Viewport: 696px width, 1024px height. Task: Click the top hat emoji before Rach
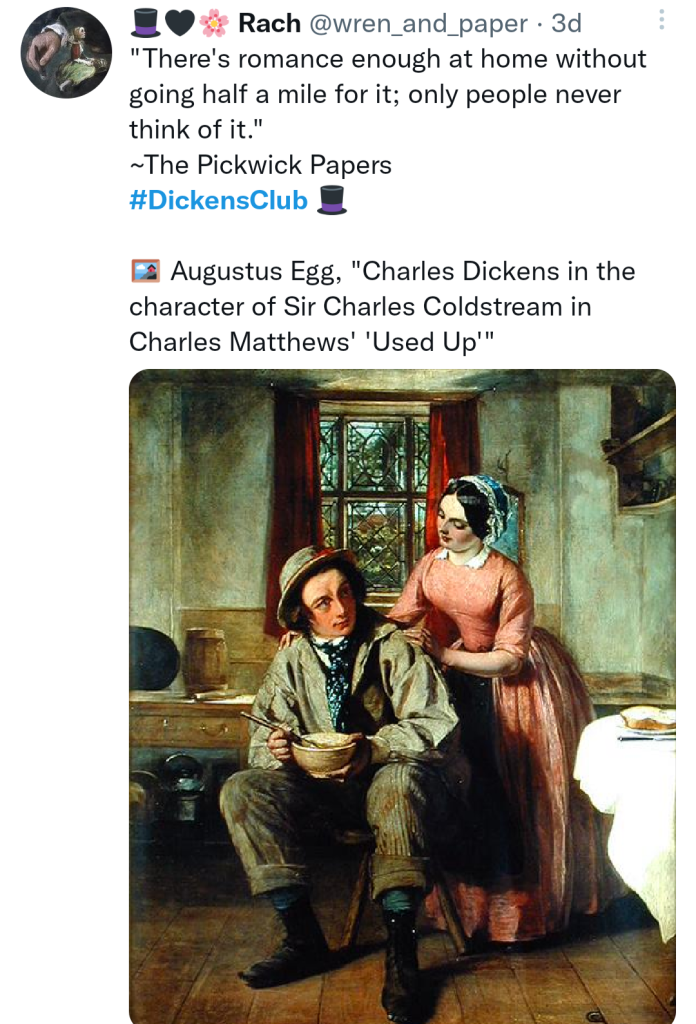(145, 23)
